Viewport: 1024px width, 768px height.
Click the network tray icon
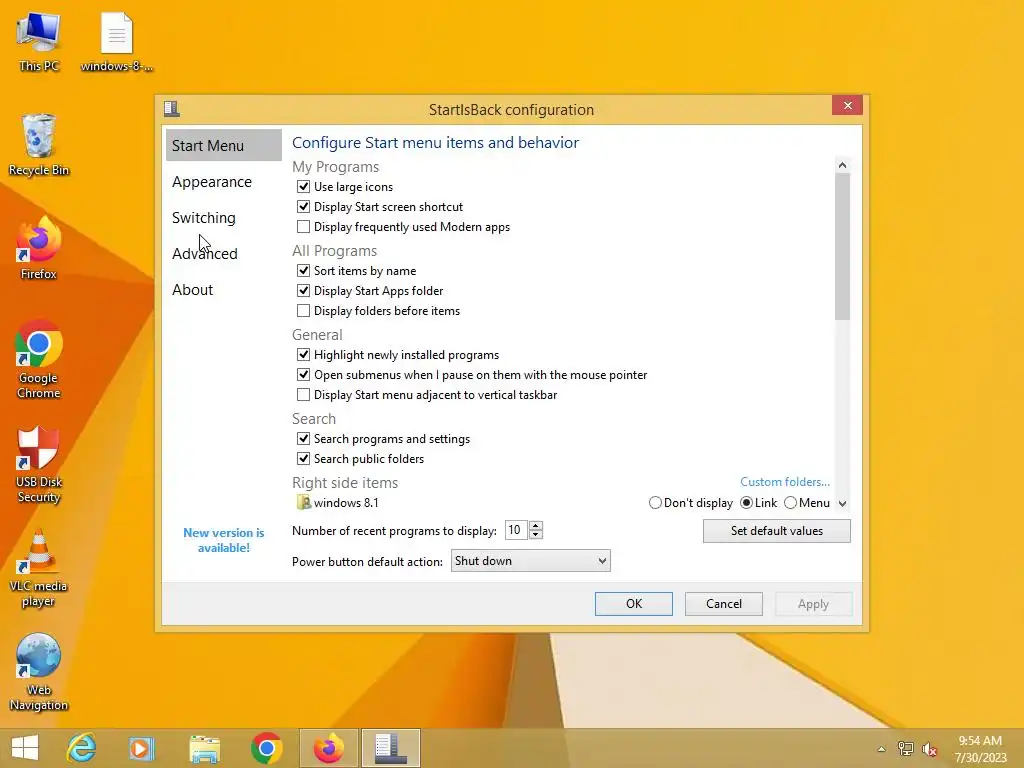905,748
